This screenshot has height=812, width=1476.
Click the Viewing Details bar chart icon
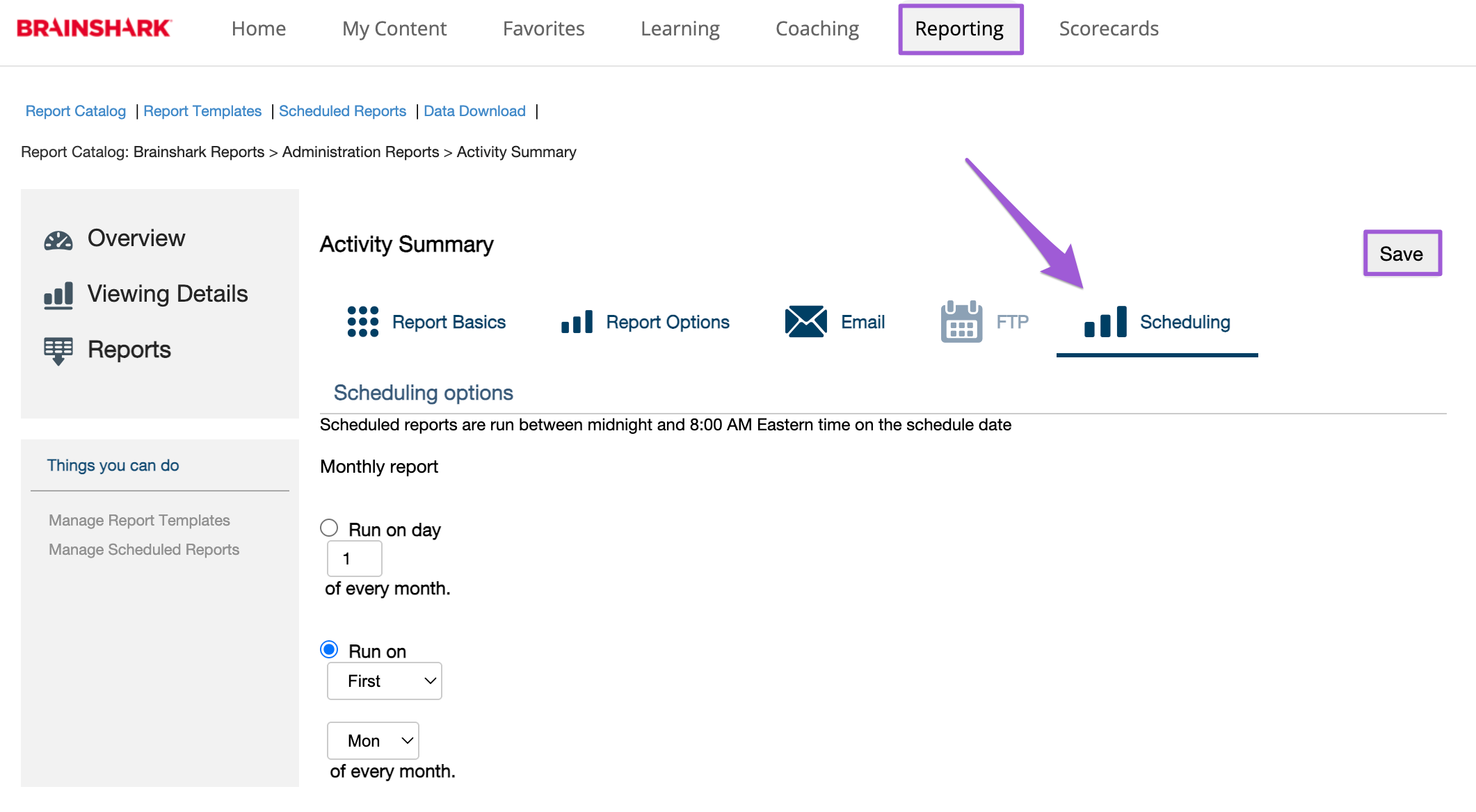pos(58,295)
